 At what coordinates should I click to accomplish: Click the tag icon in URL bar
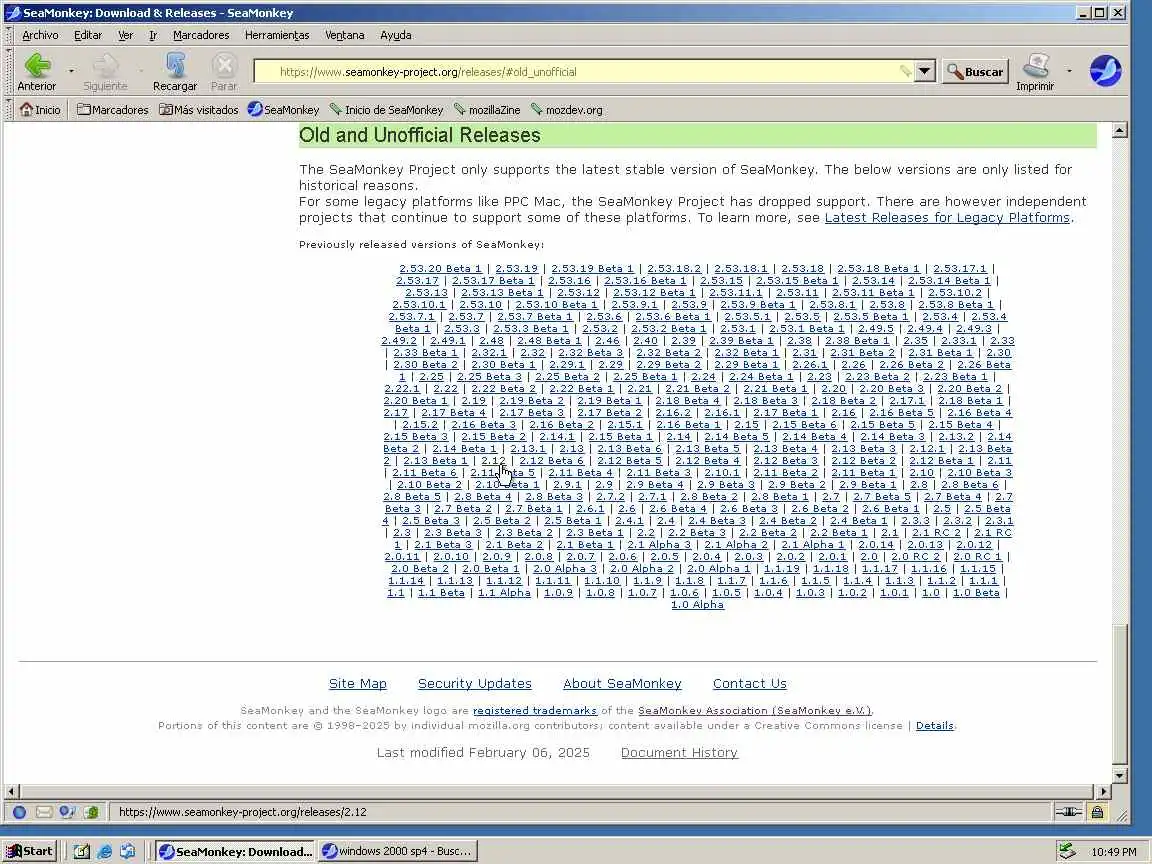905,71
